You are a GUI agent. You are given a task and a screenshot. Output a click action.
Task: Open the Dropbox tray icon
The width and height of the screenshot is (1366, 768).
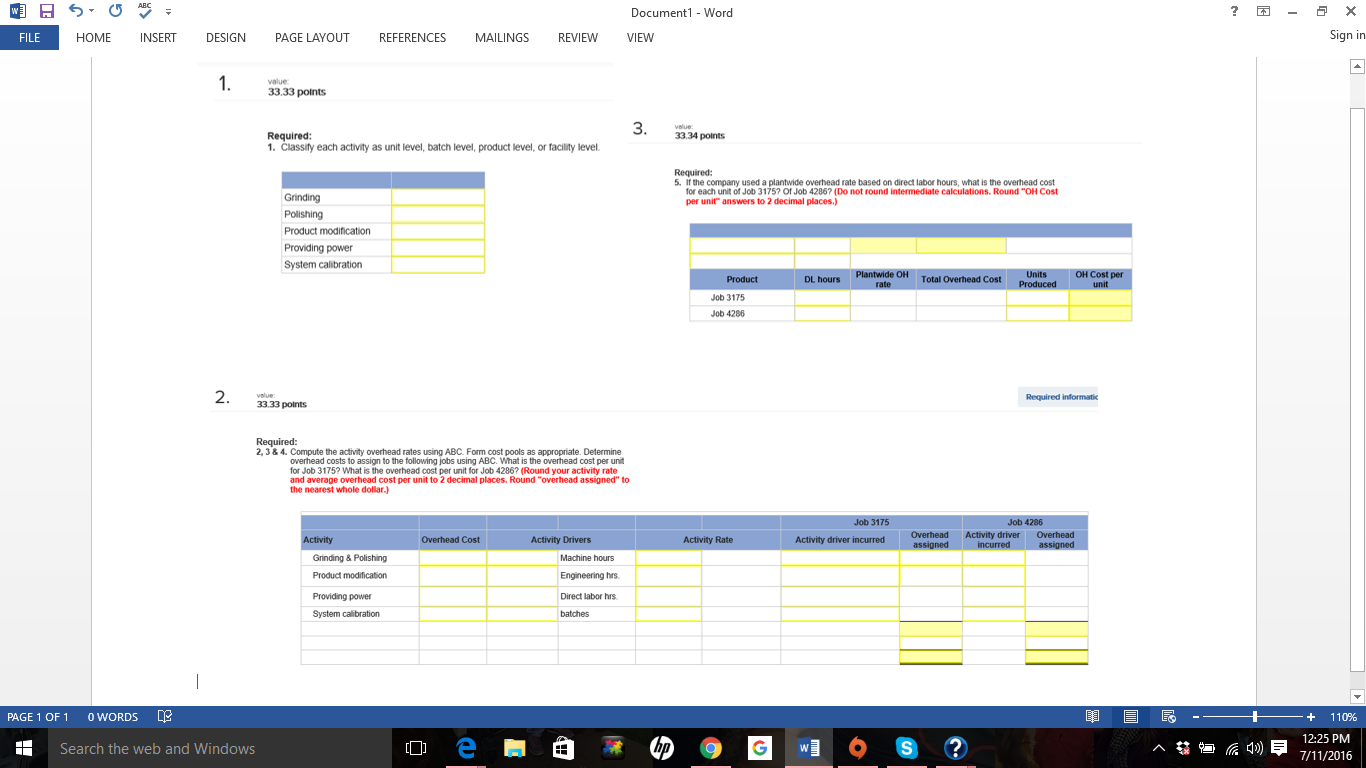1183,748
